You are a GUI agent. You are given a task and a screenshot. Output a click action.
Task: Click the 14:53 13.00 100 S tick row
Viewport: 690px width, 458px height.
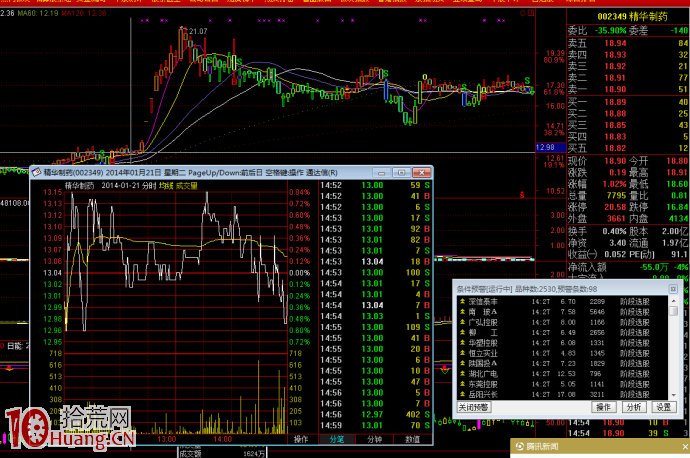[375, 273]
